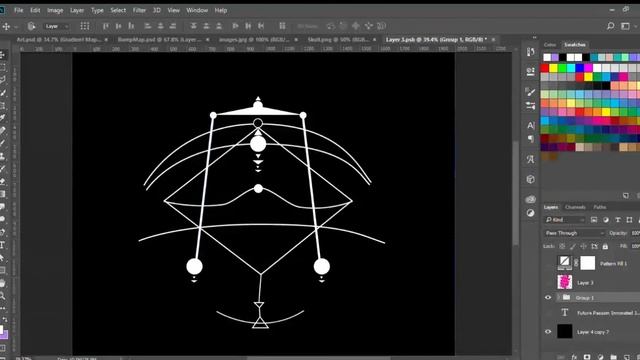This screenshot has height=360, width=640.
Task: Show the Pattern Fill 1 layer
Action: pos(548,263)
